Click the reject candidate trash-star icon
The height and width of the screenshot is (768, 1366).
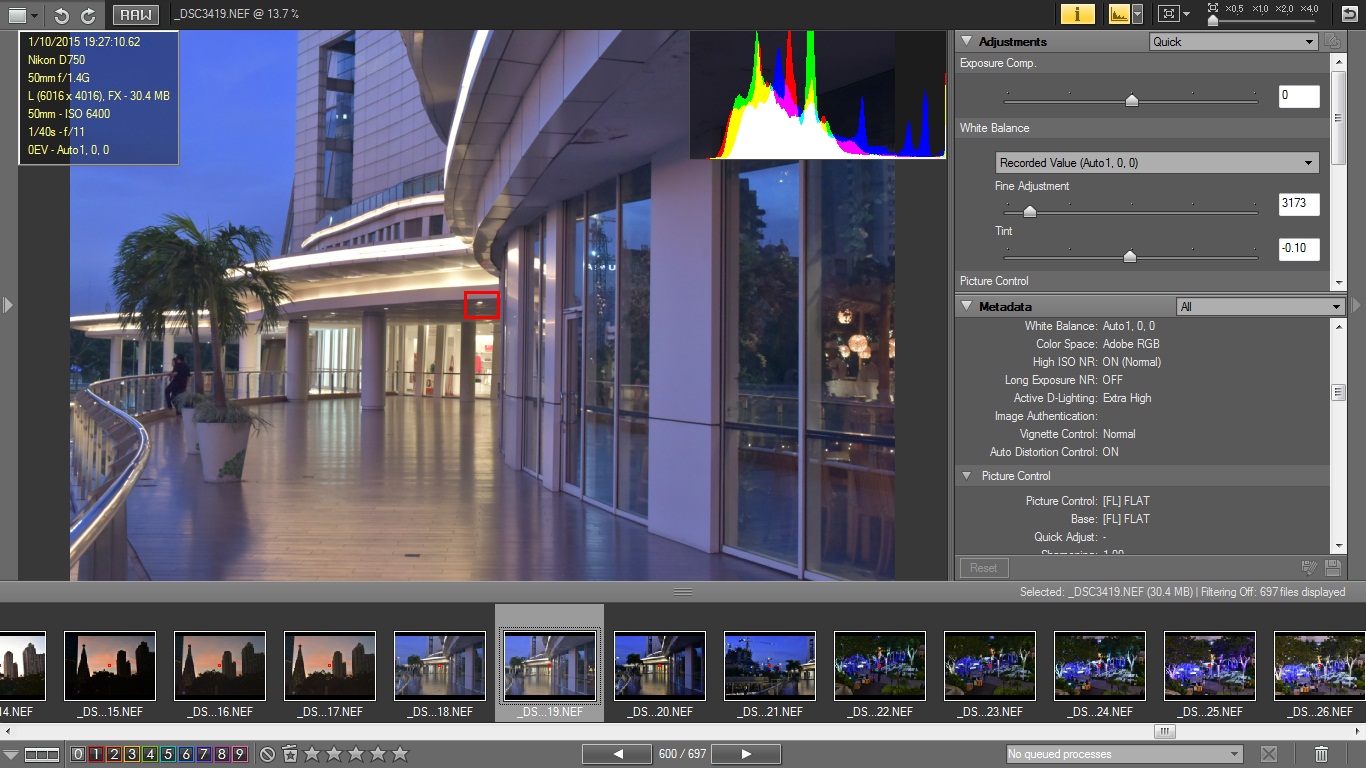pyautogui.click(x=290, y=754)
